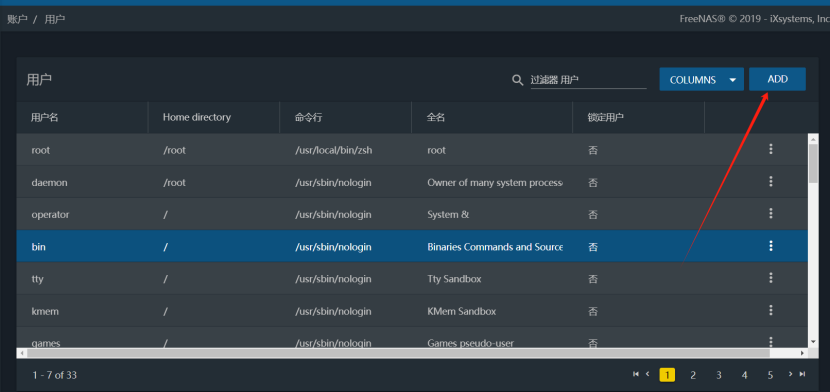Sort by Home directory column header
830x392 pixels.
pos(196,117)
